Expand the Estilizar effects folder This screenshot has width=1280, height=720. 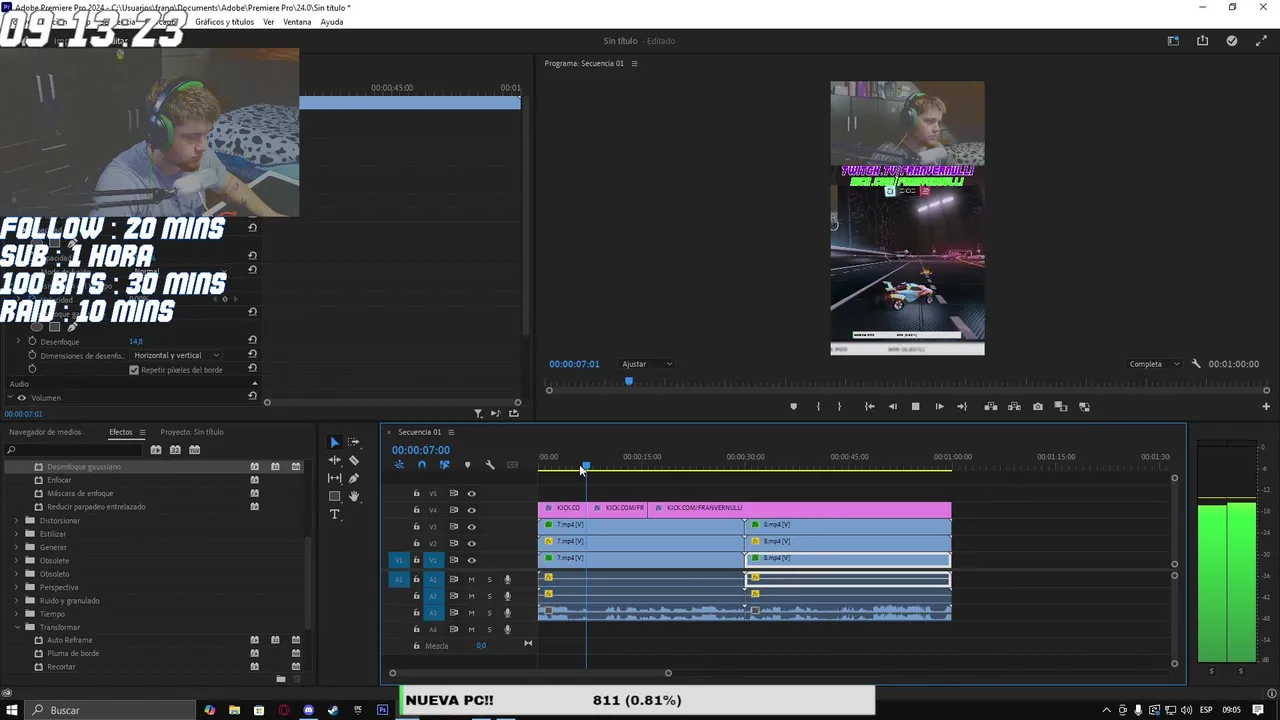17,534
